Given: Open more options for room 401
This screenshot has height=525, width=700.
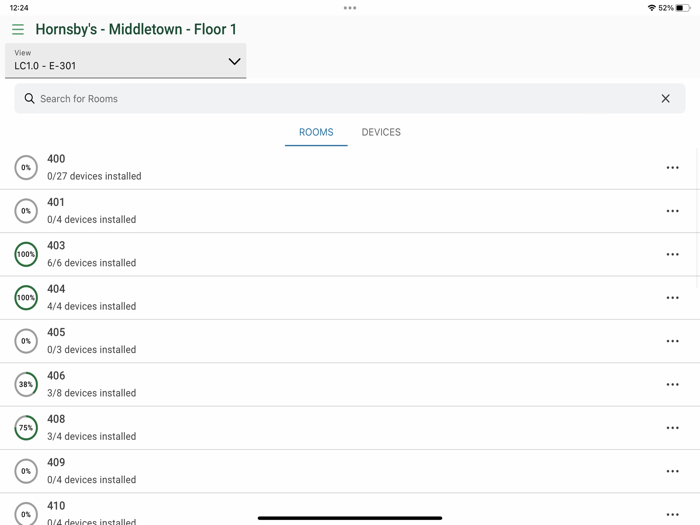Looking at the screenshot, I should 672,211.
